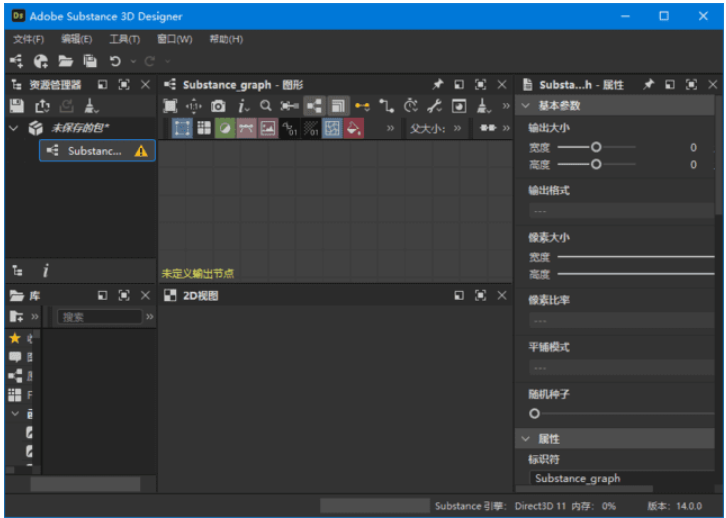
Task: Undo the last action
Action: [115, 61]
